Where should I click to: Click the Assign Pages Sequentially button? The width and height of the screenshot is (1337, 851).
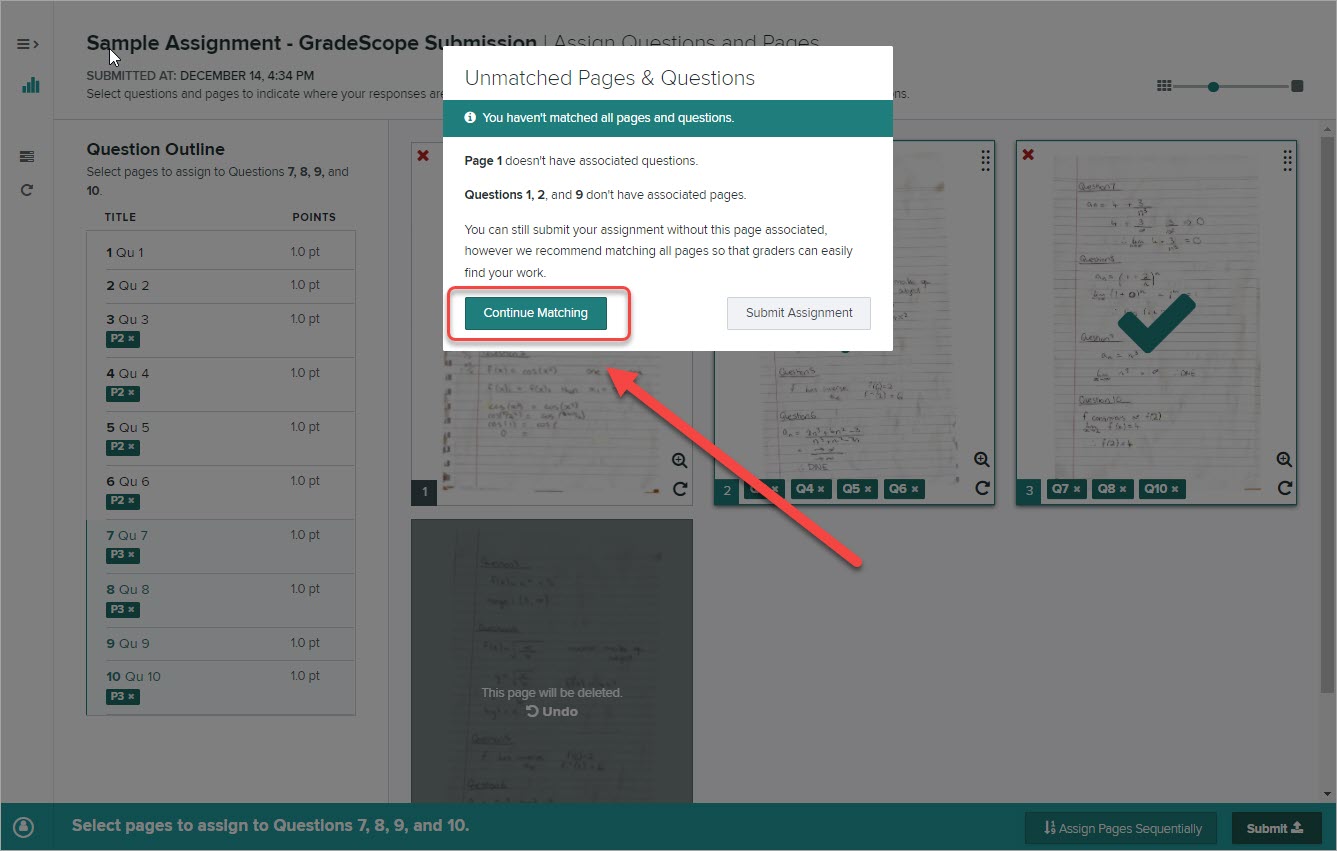pos(1121,828)
